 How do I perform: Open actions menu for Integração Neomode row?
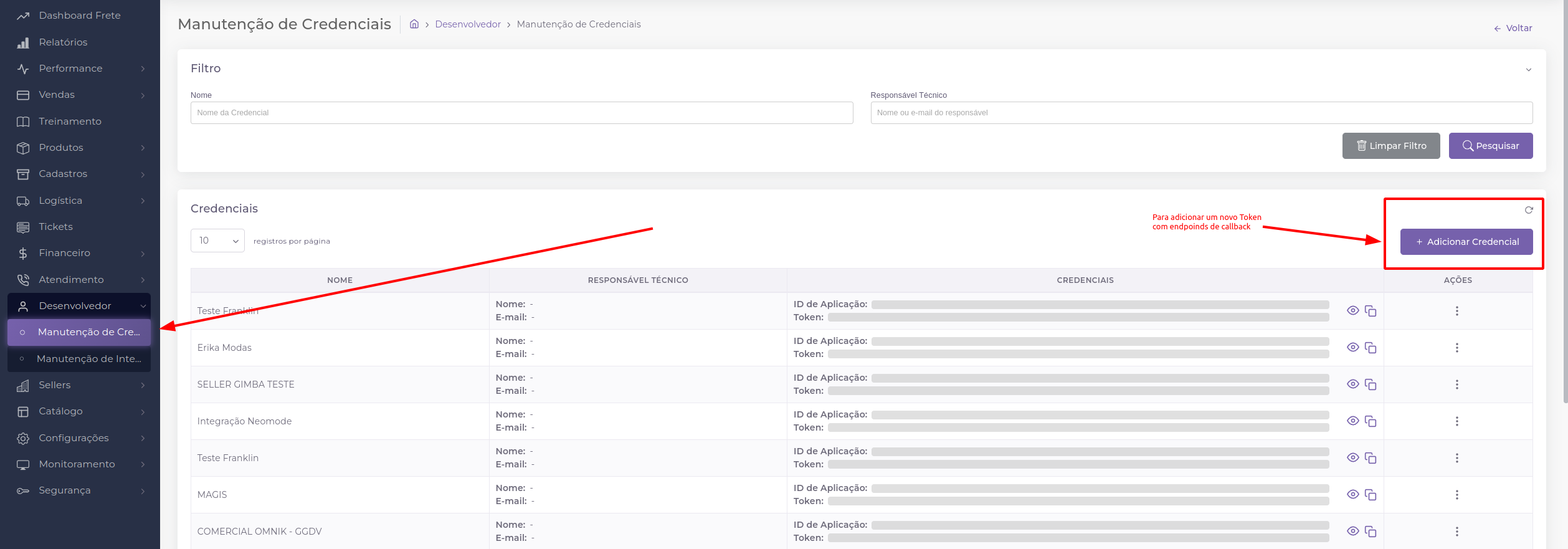click(x=1456, y=421)
